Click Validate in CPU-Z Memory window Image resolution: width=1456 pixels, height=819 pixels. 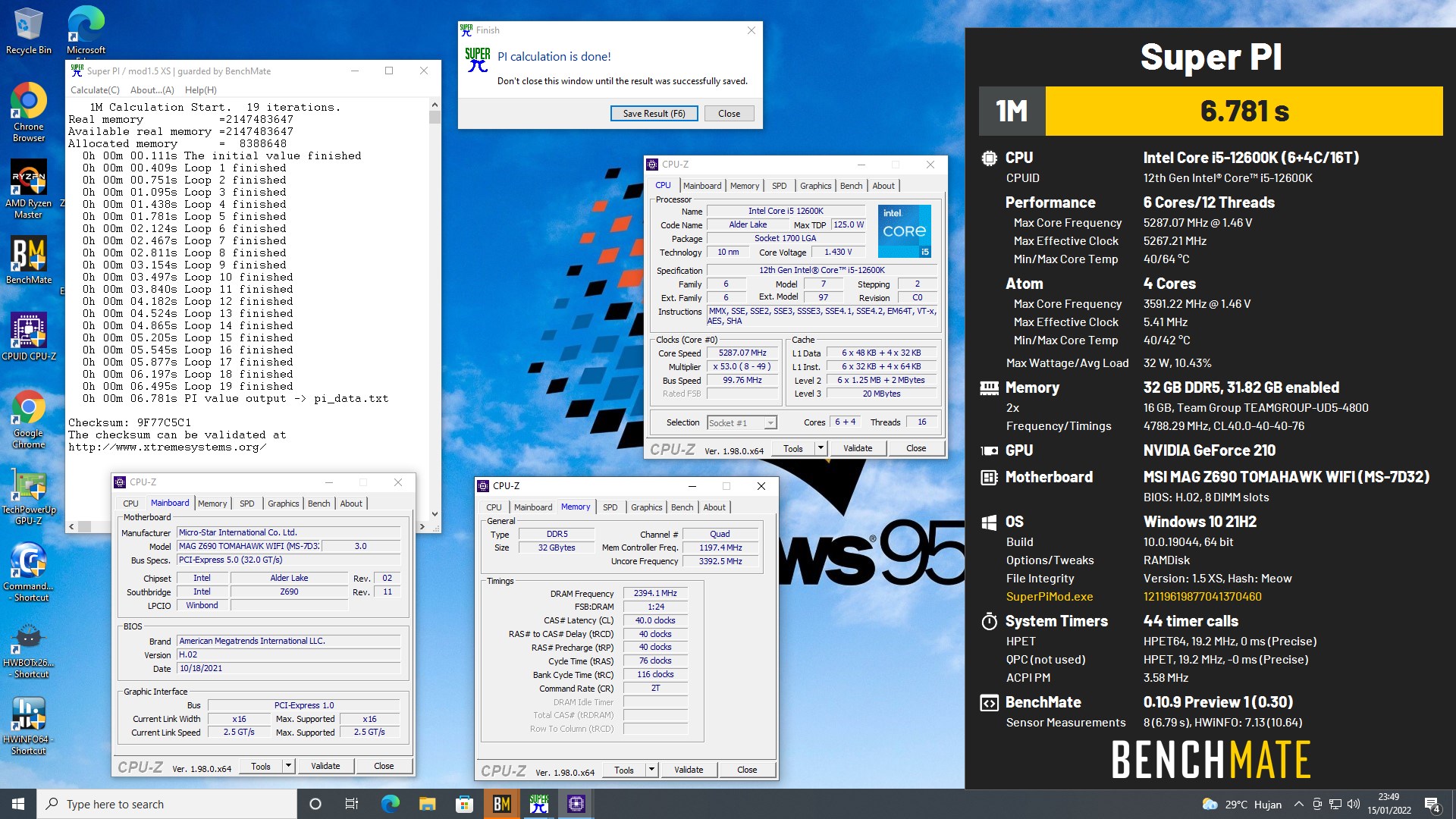pyautogui.click(x=689, y=770)
